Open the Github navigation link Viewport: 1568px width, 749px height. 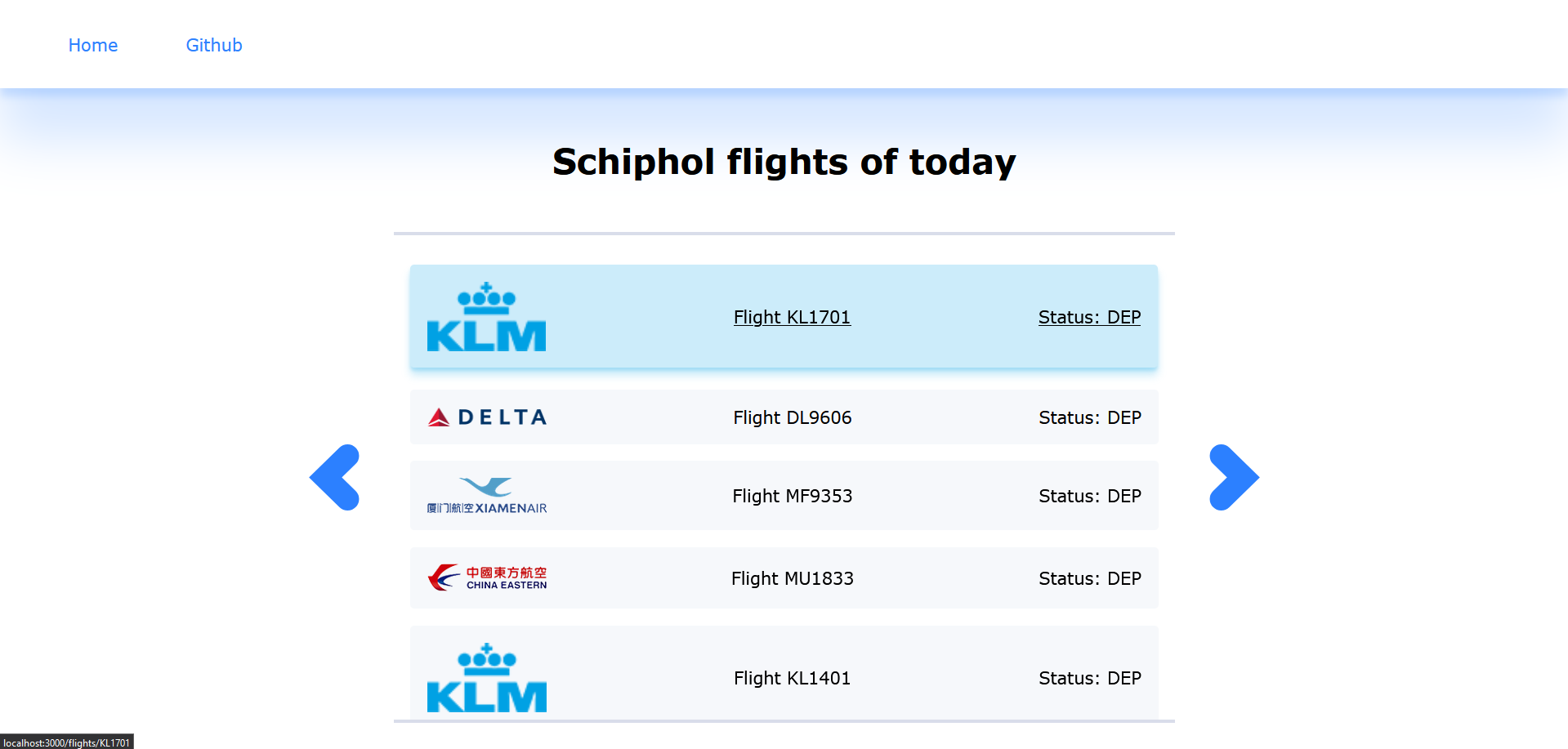tap(214, 45)
